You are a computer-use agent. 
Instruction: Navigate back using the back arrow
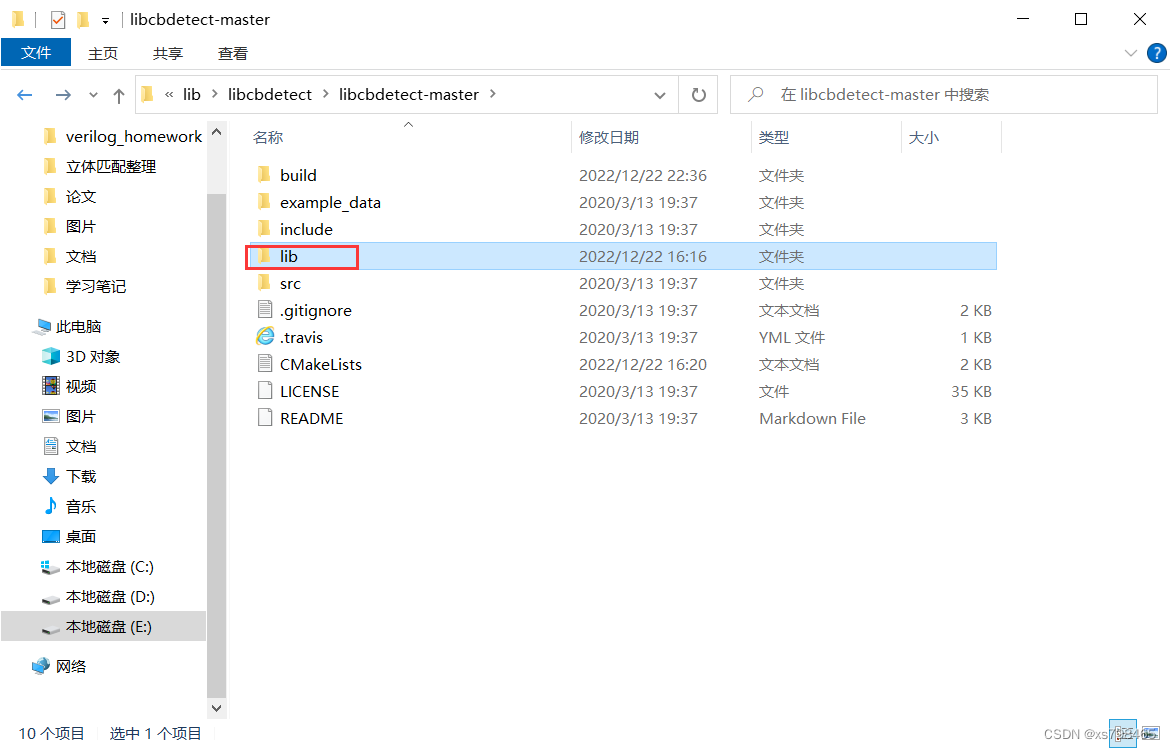click(25, 94)
